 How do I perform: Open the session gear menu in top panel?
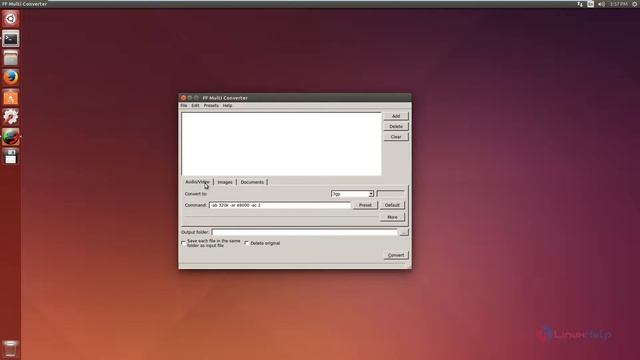coord(635,4)
